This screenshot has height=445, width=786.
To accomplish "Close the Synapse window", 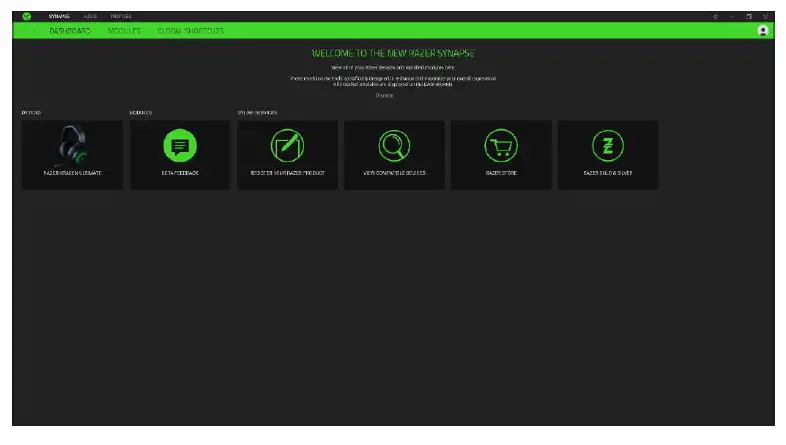I will (765, 17).
